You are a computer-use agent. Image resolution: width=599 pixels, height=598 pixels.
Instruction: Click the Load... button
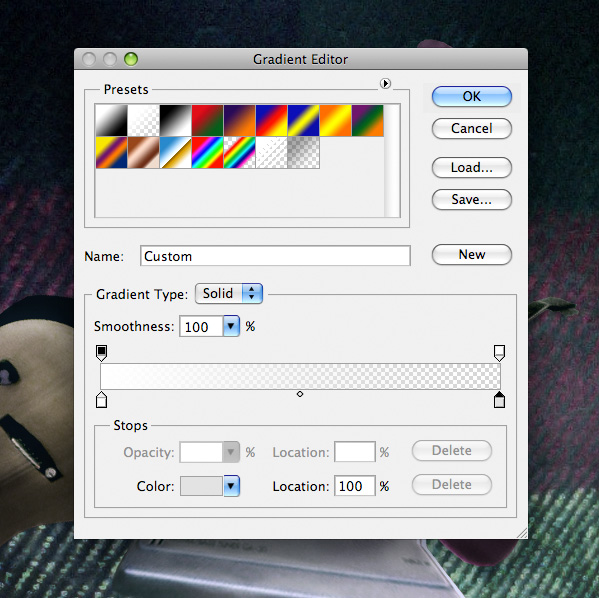(x=472, y=167)
